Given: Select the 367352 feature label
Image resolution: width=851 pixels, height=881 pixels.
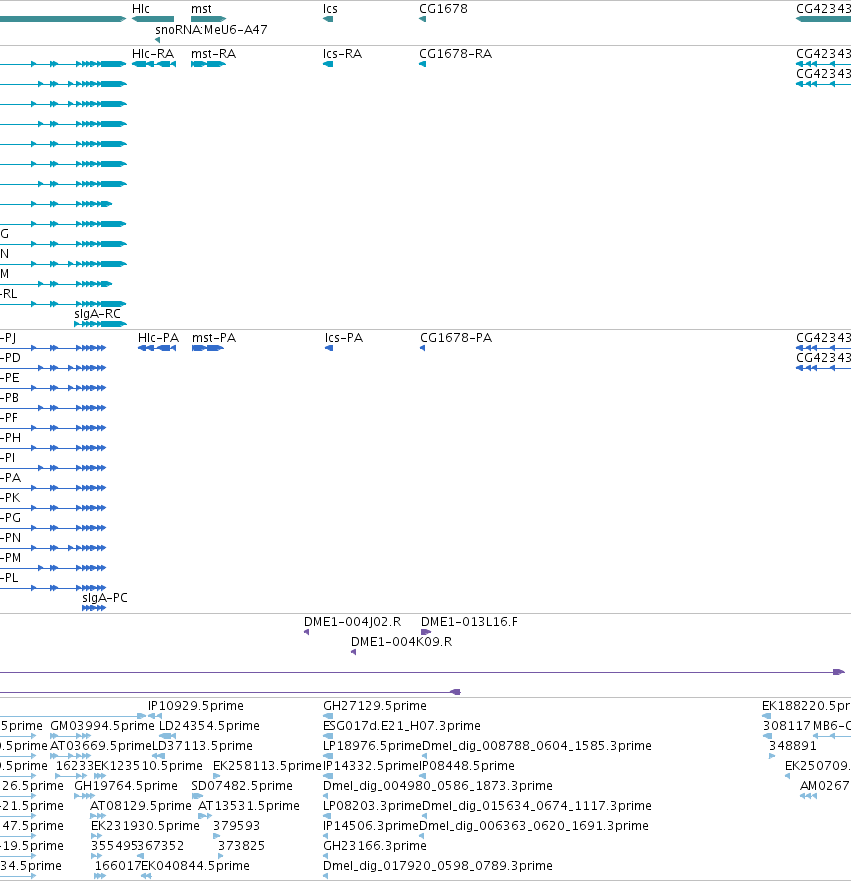Looking at the screenshot, I should click(x=161, y=846).
